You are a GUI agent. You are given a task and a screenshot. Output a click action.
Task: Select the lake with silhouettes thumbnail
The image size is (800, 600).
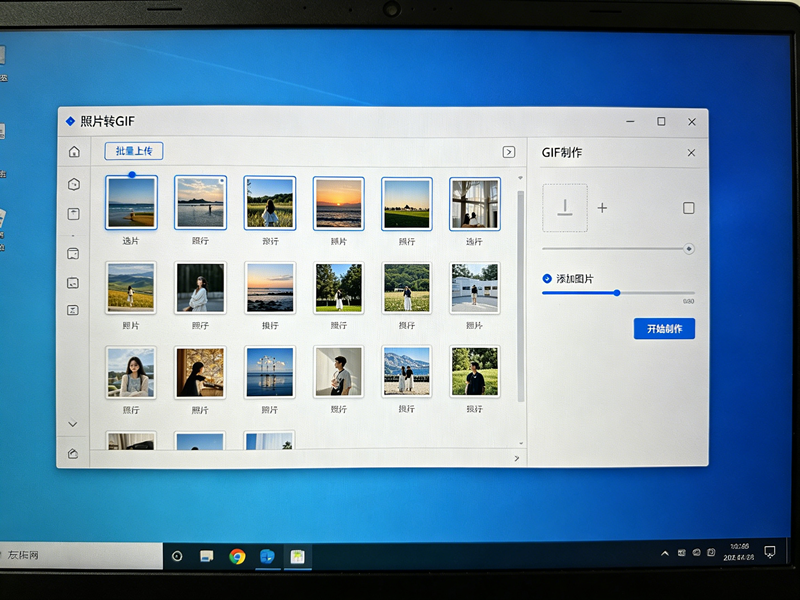coord(201,203)
